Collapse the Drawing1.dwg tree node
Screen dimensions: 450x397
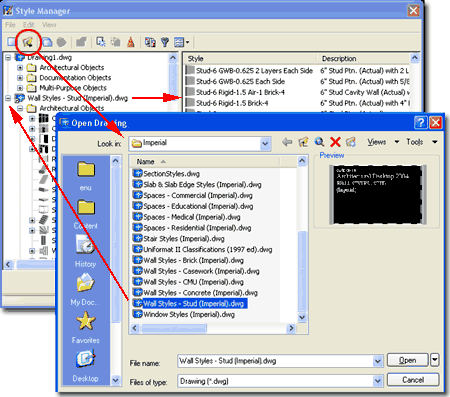coord(8,58)
